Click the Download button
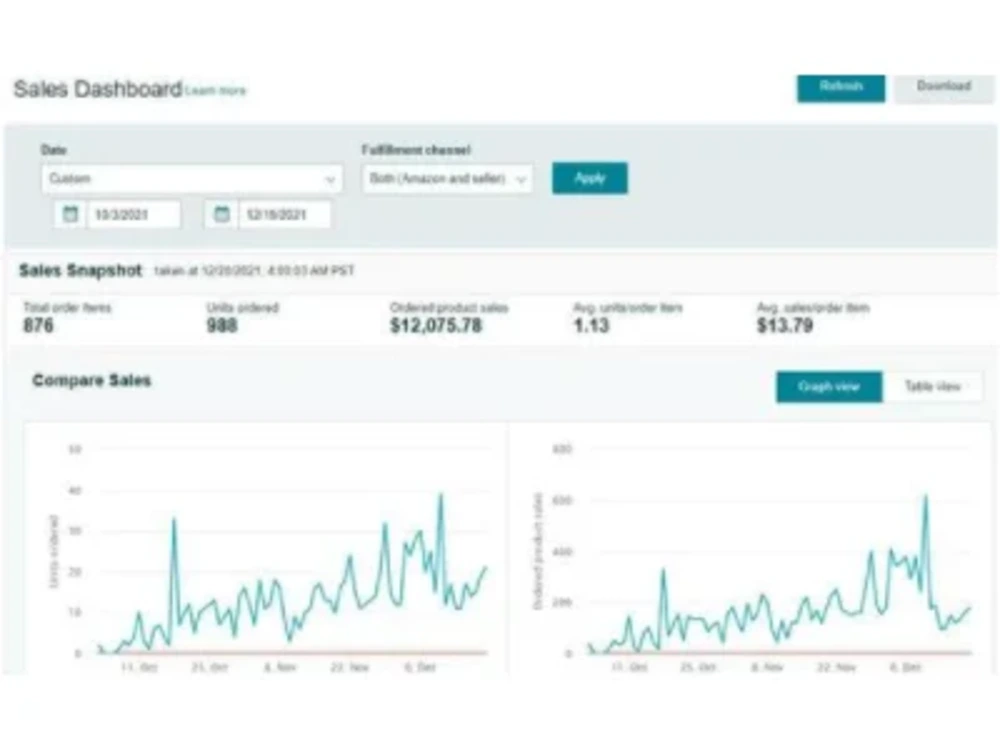Viewport: 1000px width, 750px height. tap(943, 88)
